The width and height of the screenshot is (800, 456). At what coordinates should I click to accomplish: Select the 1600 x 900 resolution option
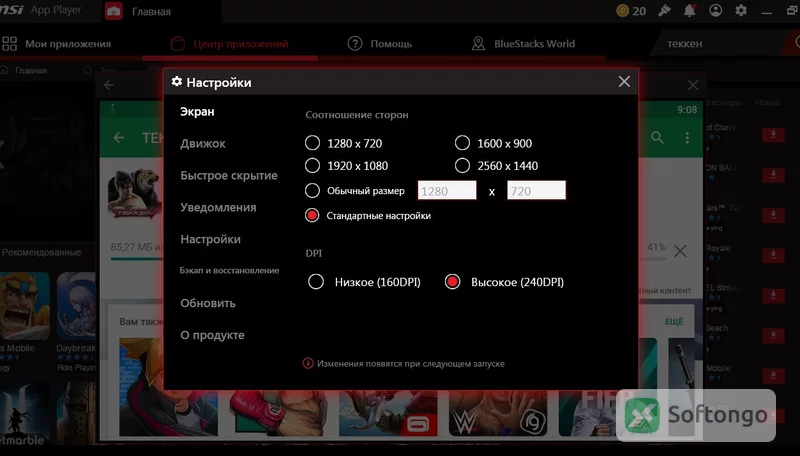462,143
